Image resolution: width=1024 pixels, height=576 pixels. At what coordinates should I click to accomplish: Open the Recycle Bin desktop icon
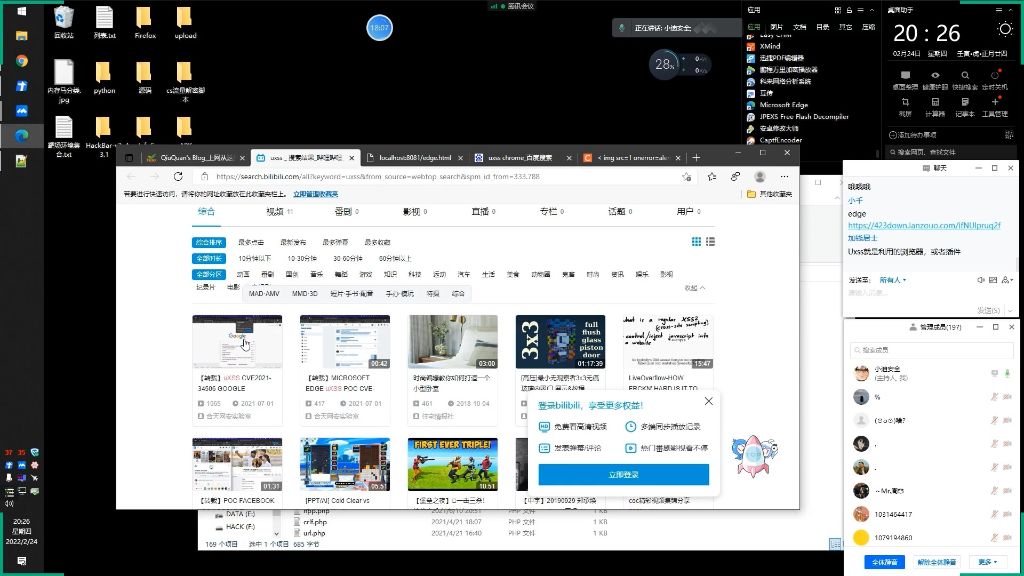coord(63,23)
